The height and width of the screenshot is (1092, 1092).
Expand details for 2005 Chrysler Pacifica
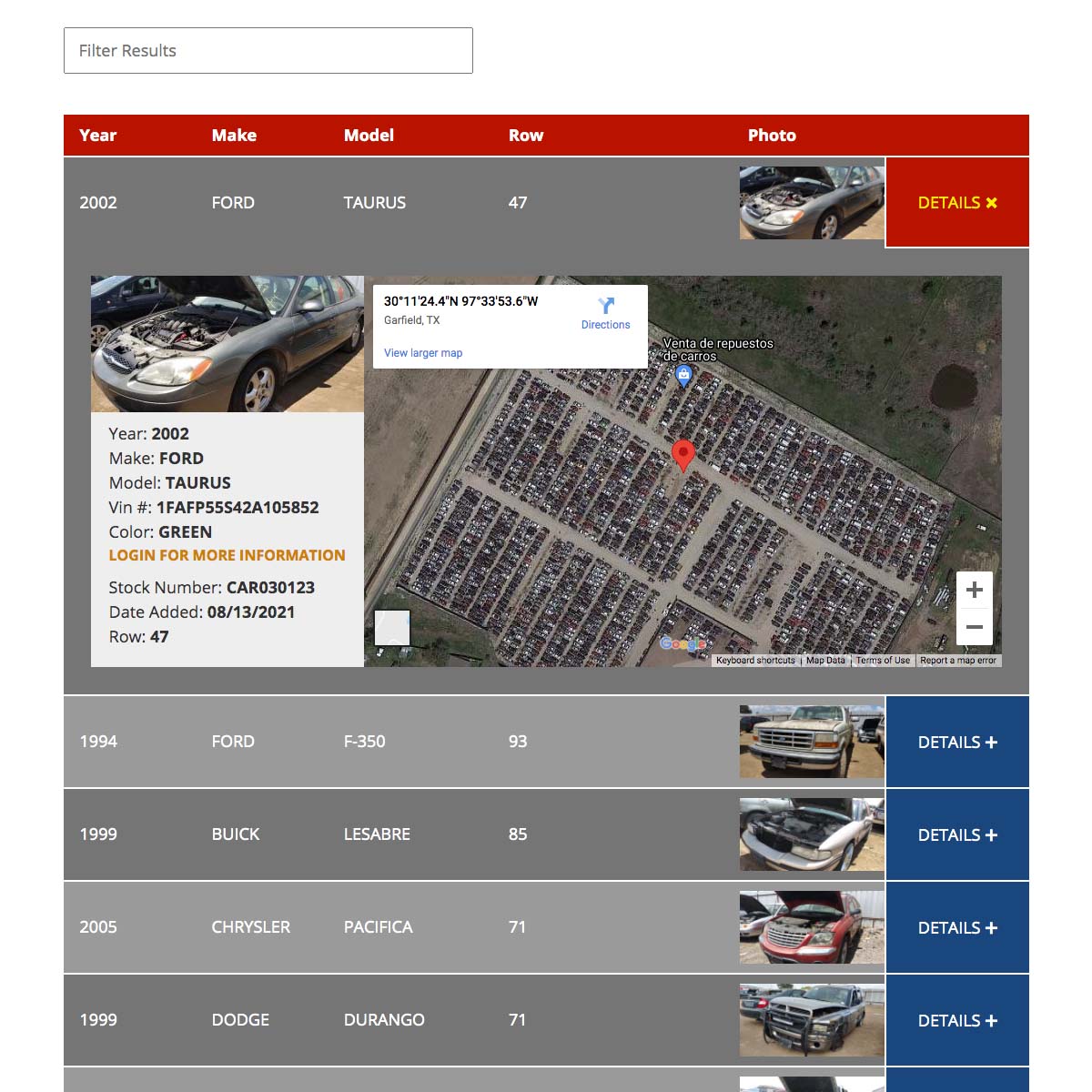(957, 928)
